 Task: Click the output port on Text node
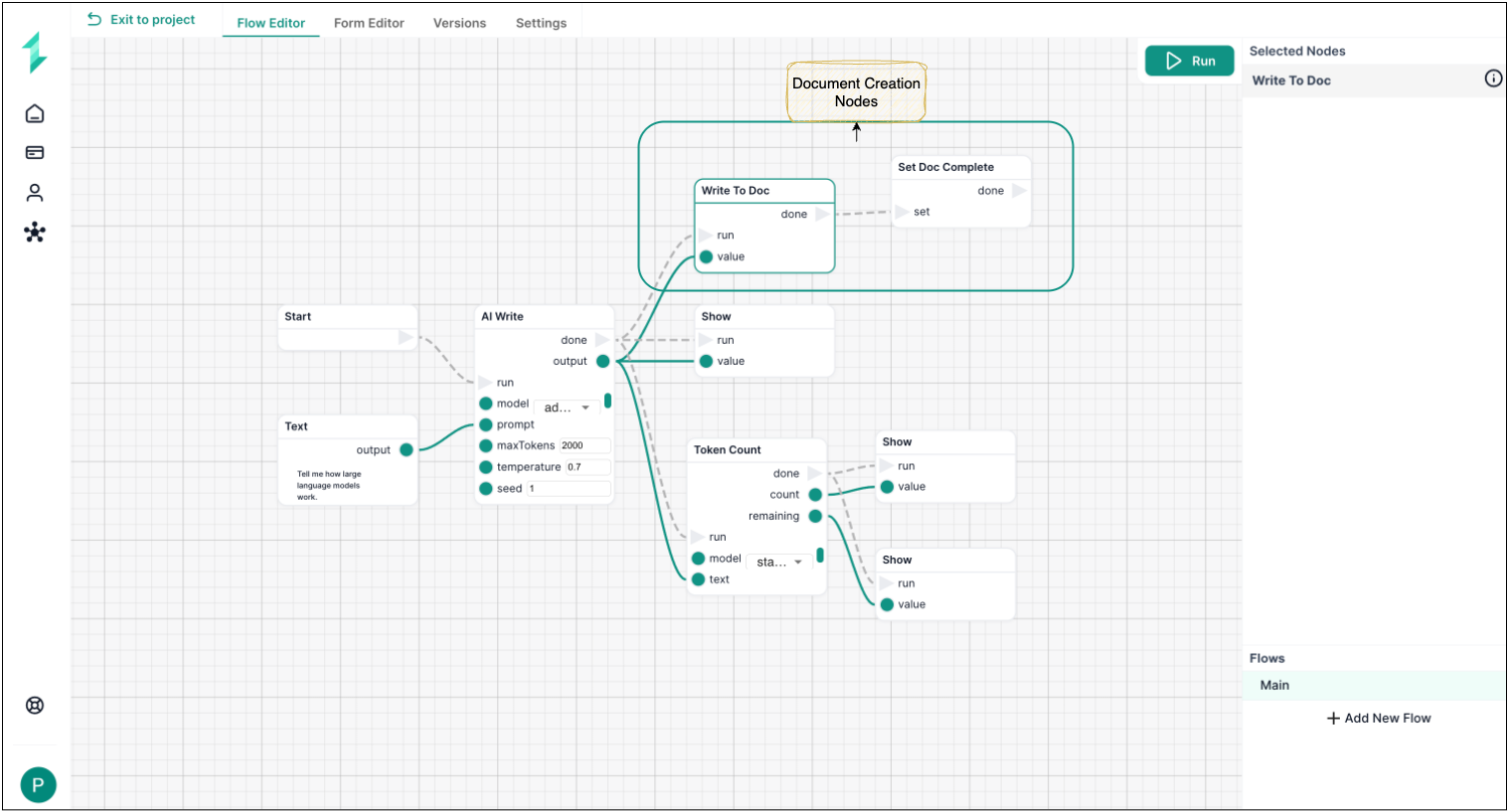point(406,450)
